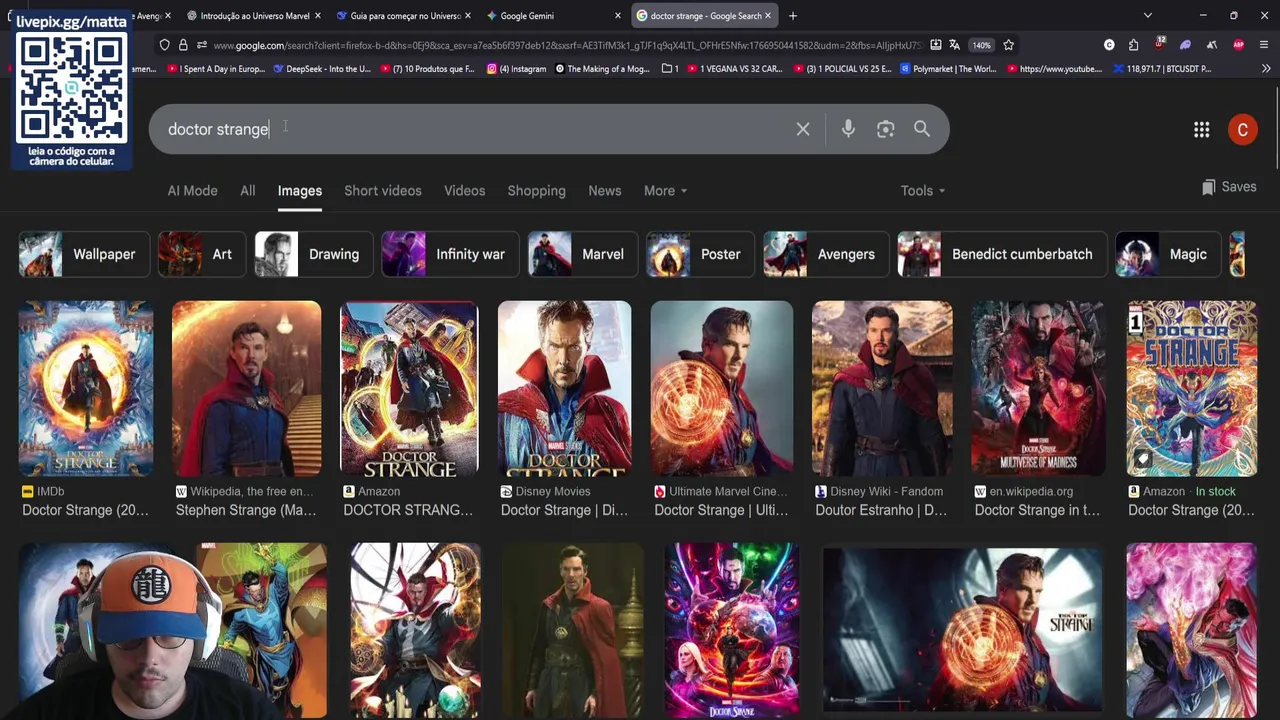Open the Tools dropdown

pos(923,191)
